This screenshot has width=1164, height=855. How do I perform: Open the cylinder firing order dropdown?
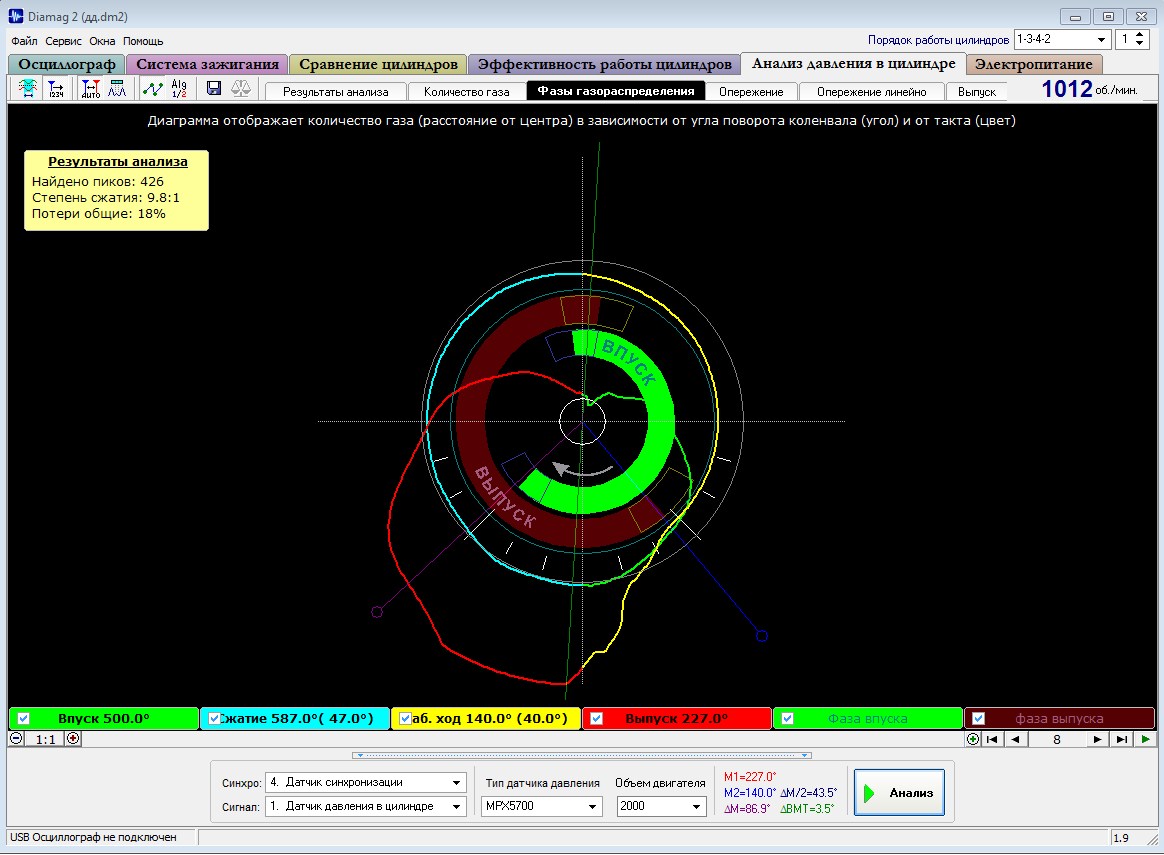click(x=1102, y=39)
